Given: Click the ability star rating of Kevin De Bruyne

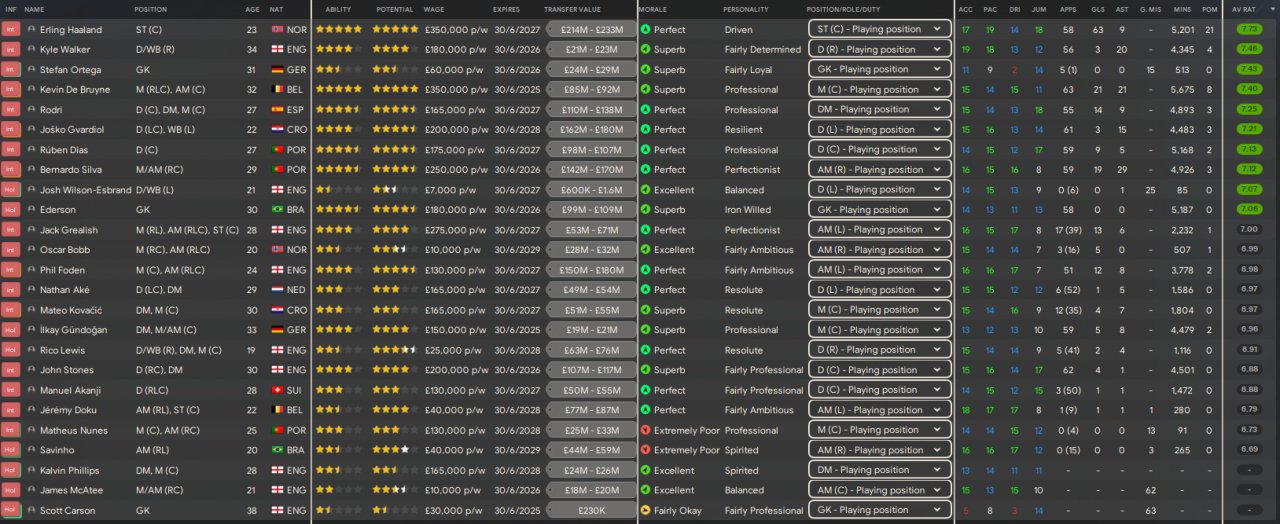Looking at the screenshot, I should click(x=338, y=89).
